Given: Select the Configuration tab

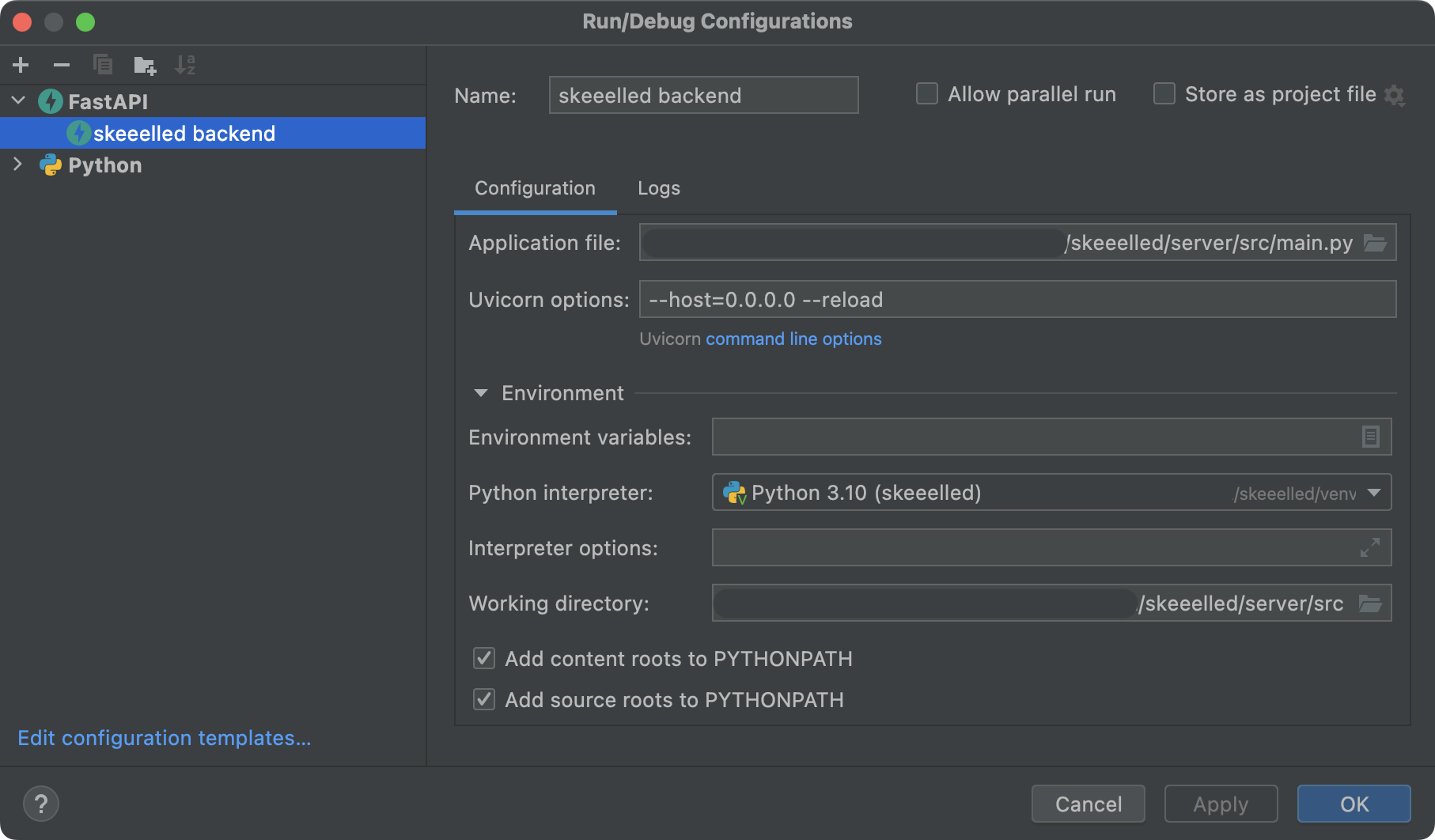Looking at the screenshot, I should [535, 188].
